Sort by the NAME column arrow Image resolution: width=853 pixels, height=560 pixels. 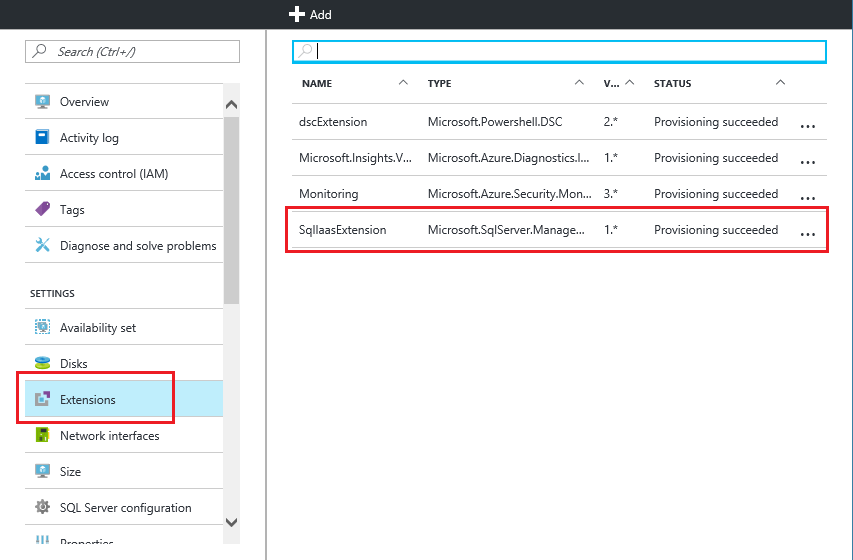(x=403, y=83)
